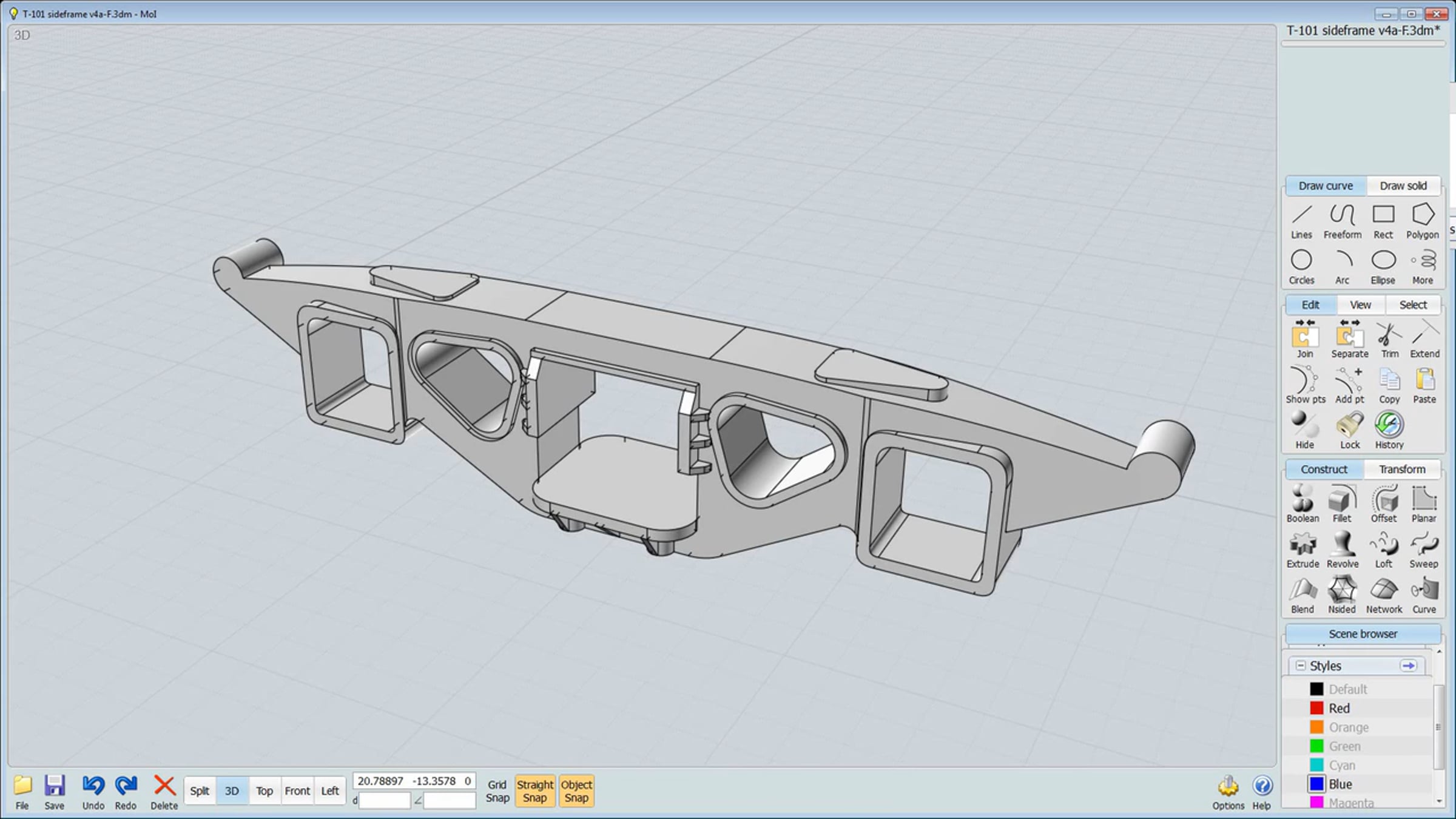
Task: Toggle Grid Snap on
Action: point(497,791)
